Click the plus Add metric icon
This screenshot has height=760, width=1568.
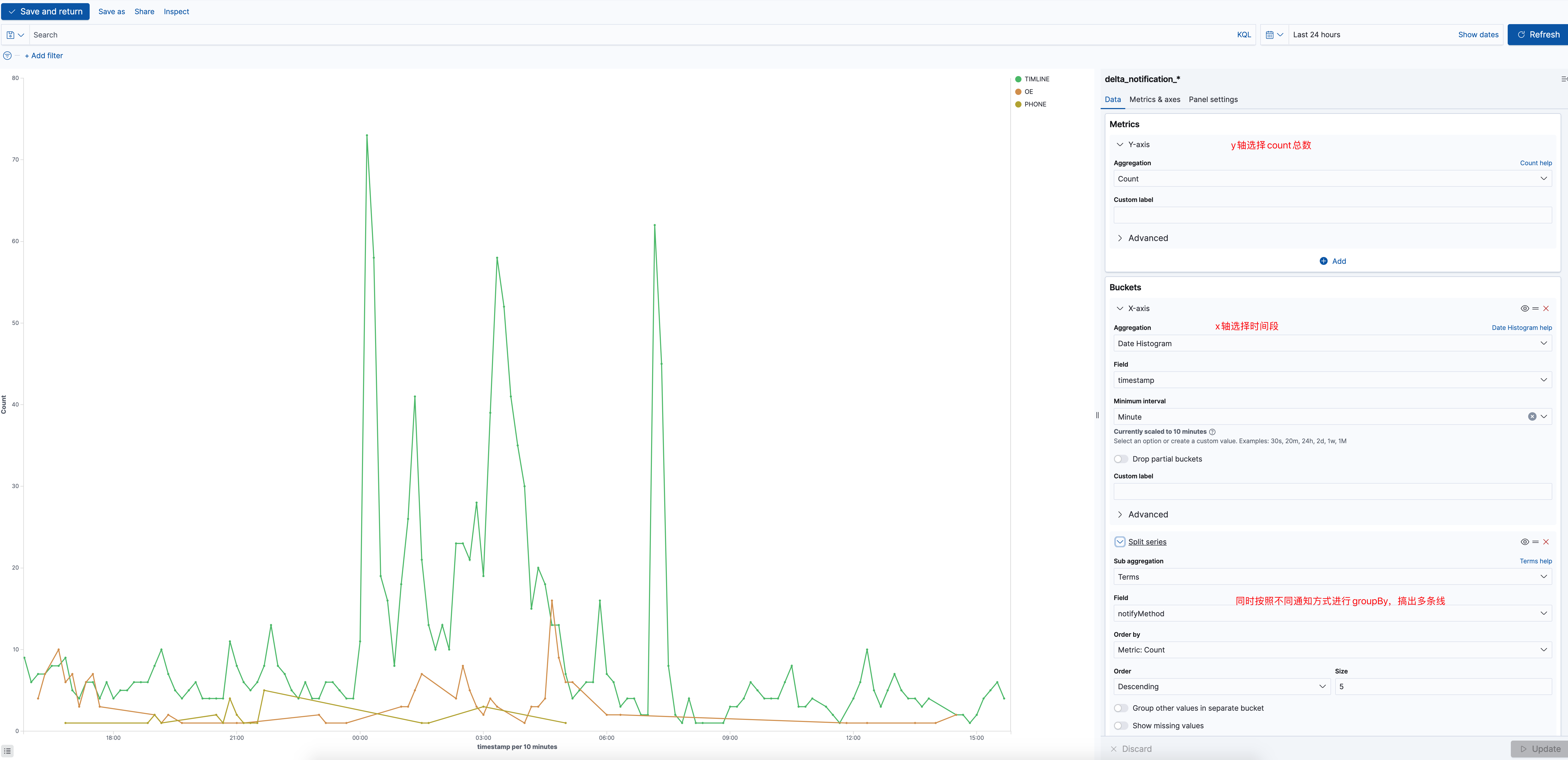[x=1323, y=261]
